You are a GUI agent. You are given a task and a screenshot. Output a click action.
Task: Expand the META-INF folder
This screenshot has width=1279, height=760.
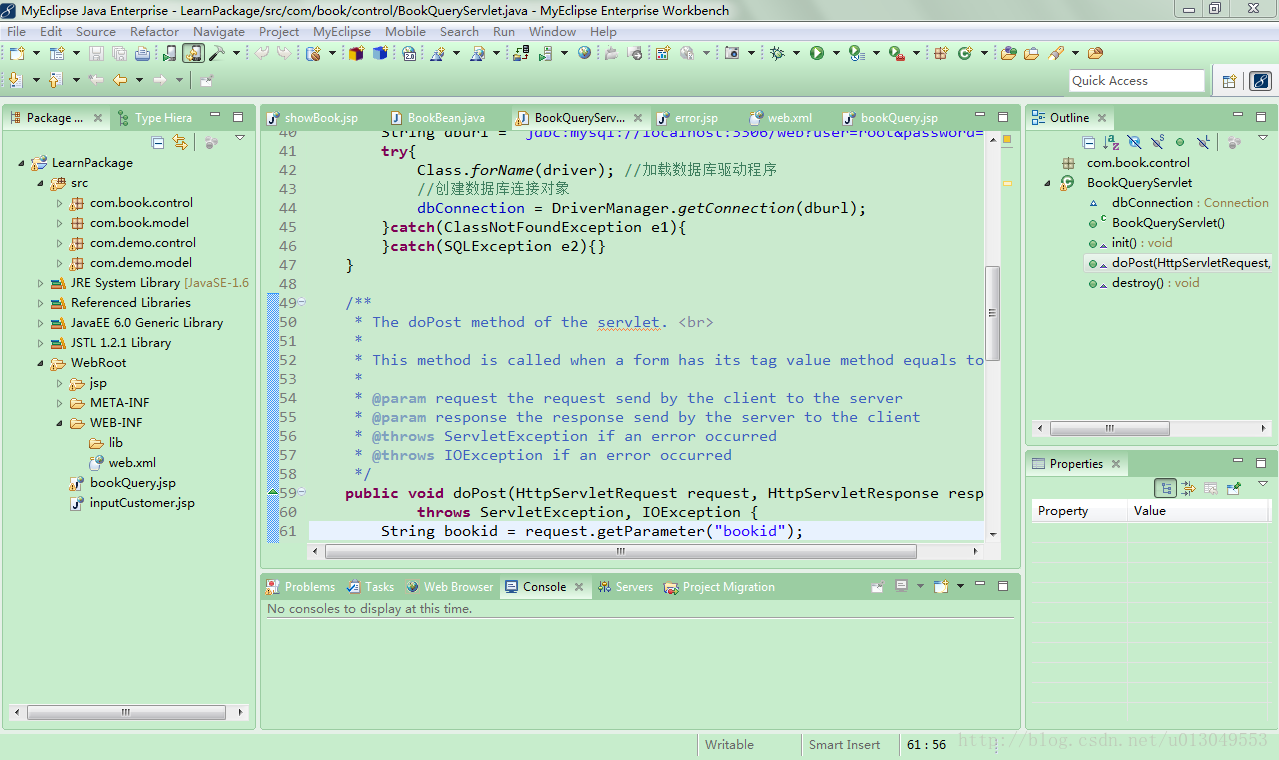59,403
